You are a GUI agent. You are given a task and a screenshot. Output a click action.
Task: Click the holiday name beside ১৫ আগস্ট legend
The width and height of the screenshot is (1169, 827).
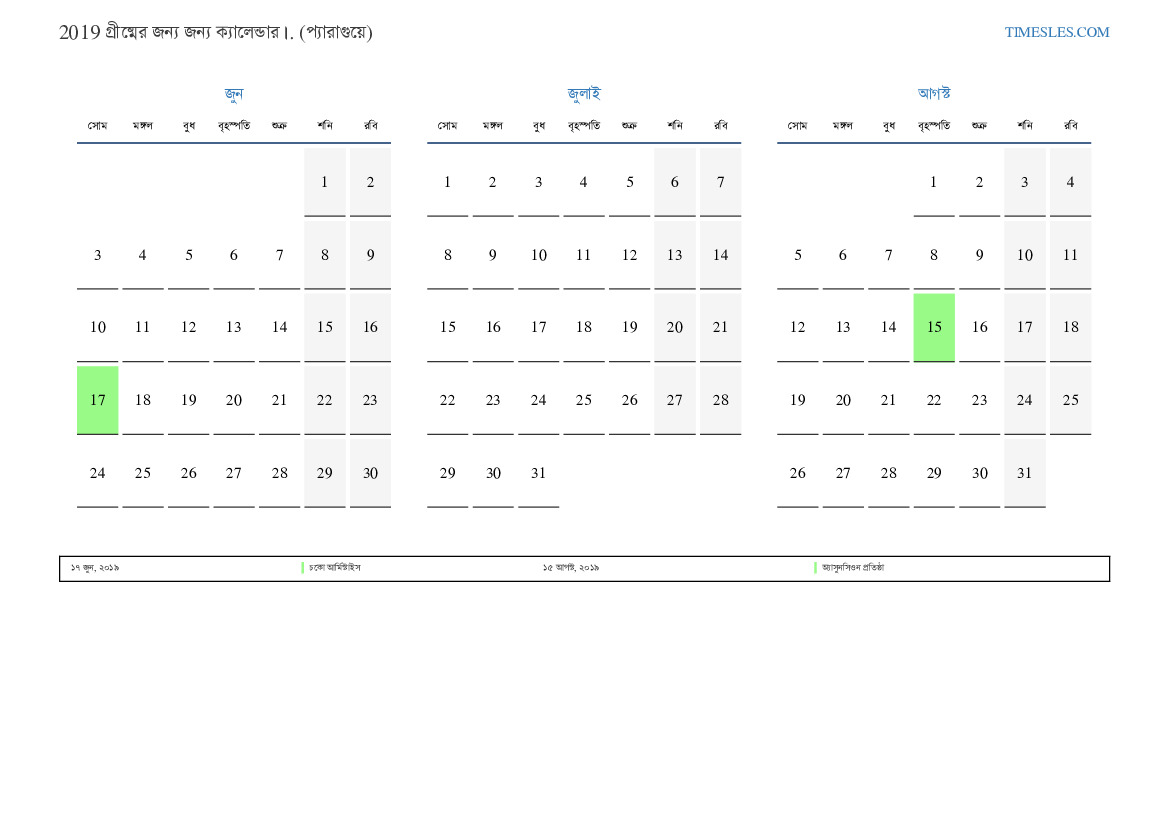pyautogui.click(x=853, y=567)
